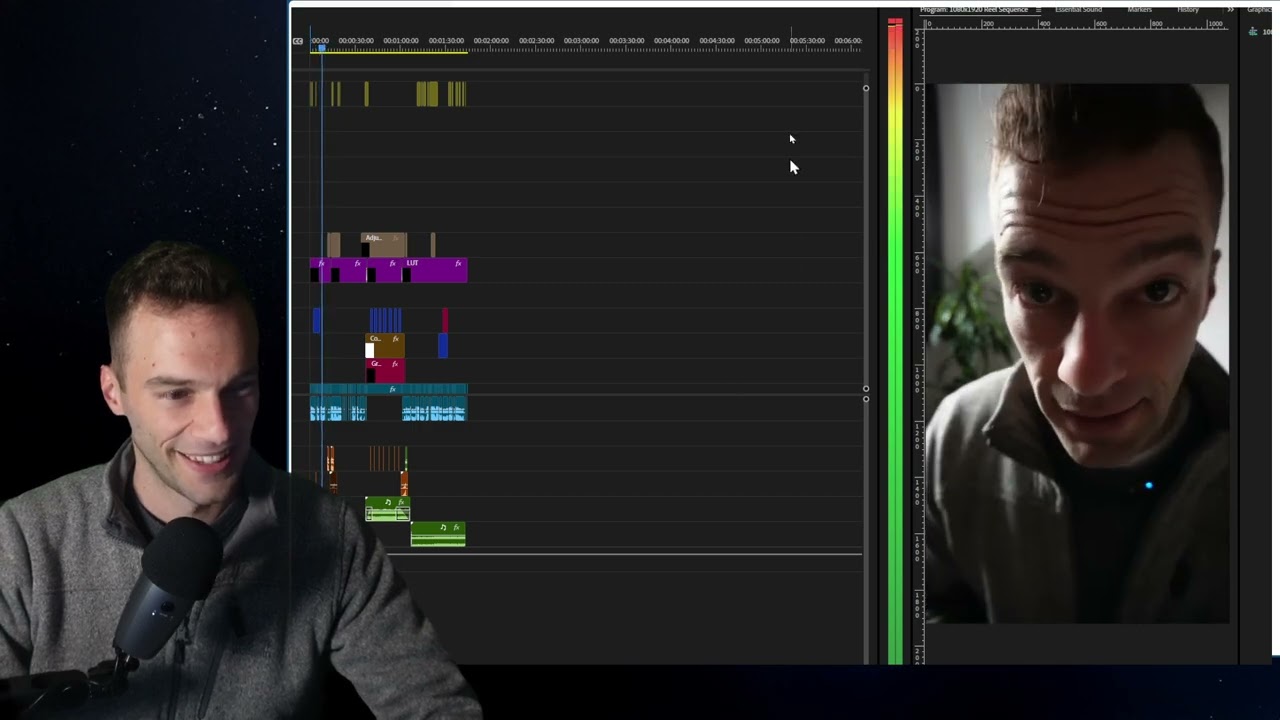Click the horizontal scrollbar below the timeline tracks
The image size is (1280, 720).
[625, 553]
